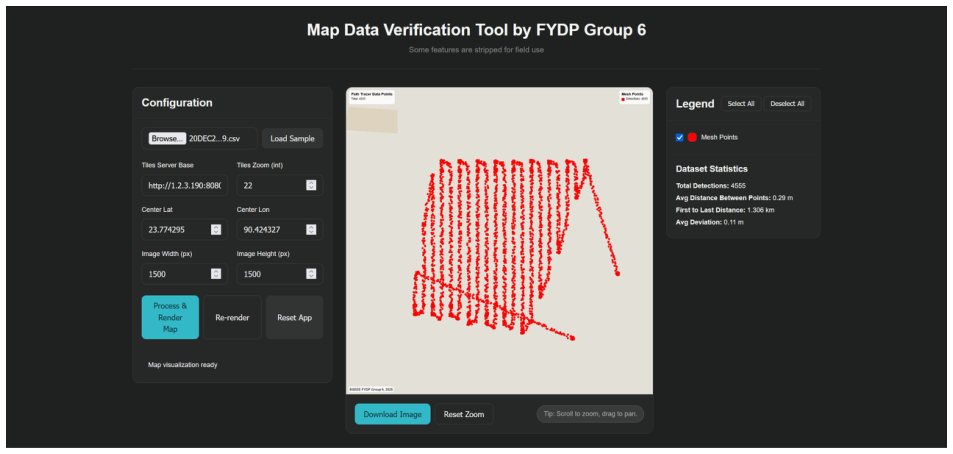Click the Image Height spinner arrows
Viewport: 953px width, 454px height.
click(311, 274)
